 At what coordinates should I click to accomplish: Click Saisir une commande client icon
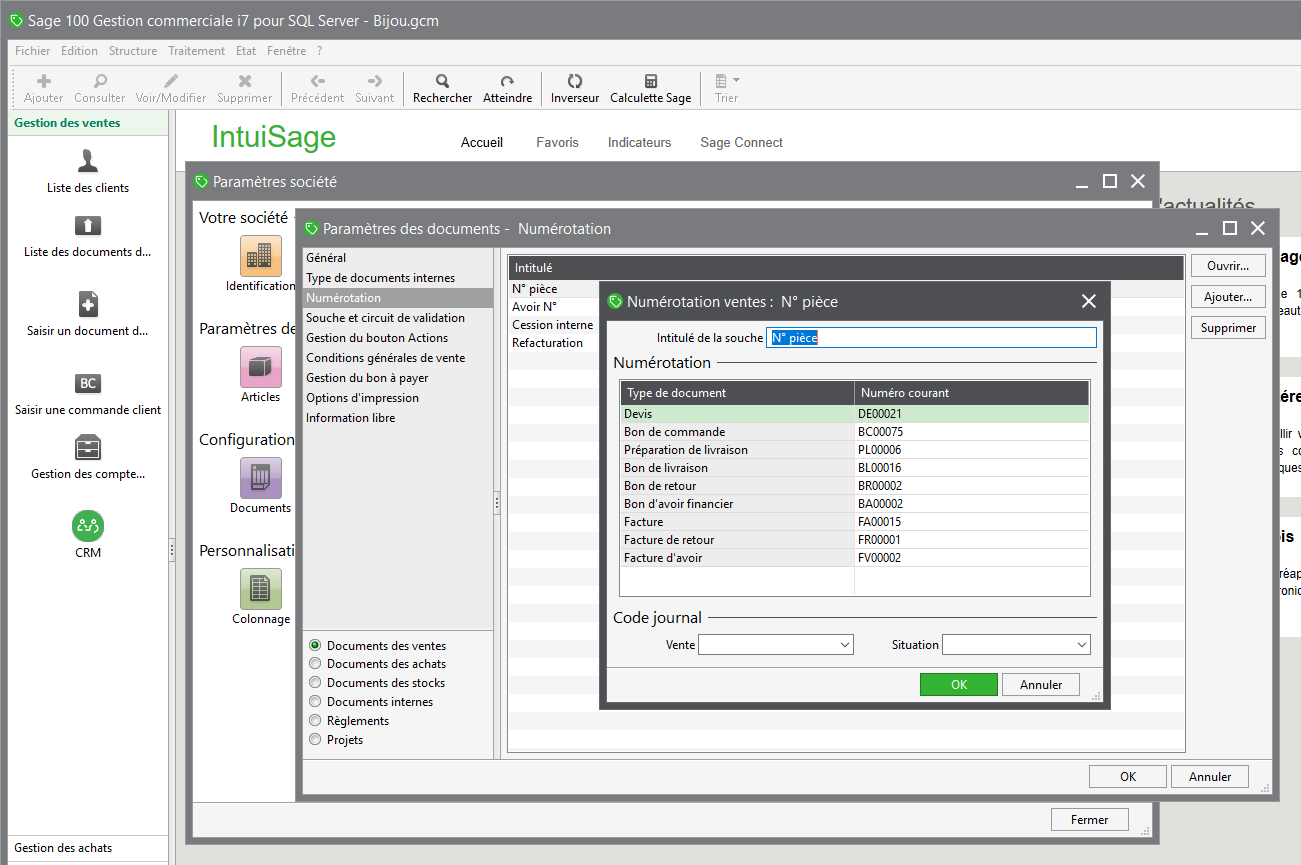click(88, 383)
